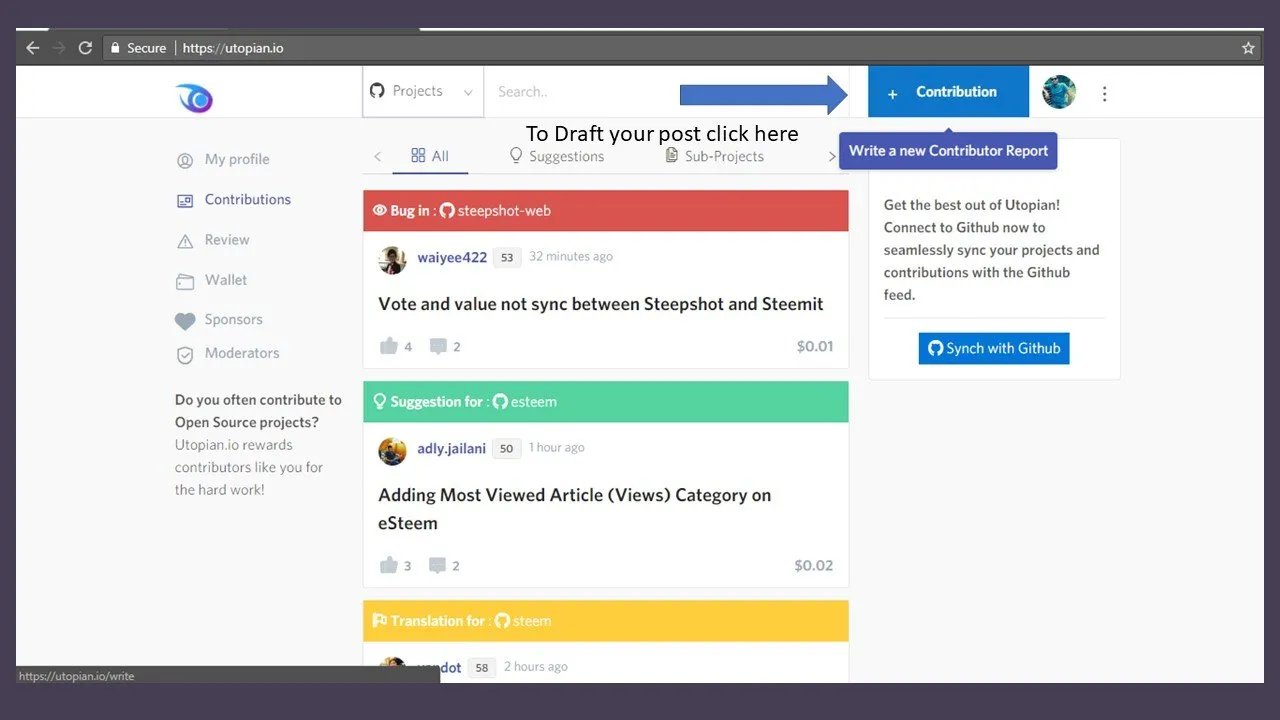Open Contributions in sidebar
1280x720 pixels.
click(x=248, y=199)
